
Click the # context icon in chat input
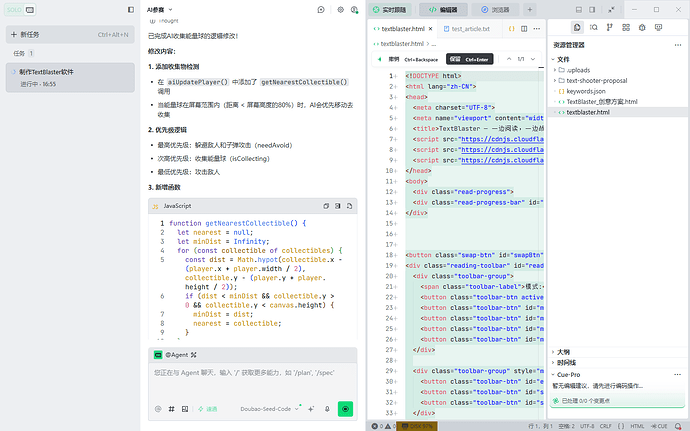[x=172, y=409]
